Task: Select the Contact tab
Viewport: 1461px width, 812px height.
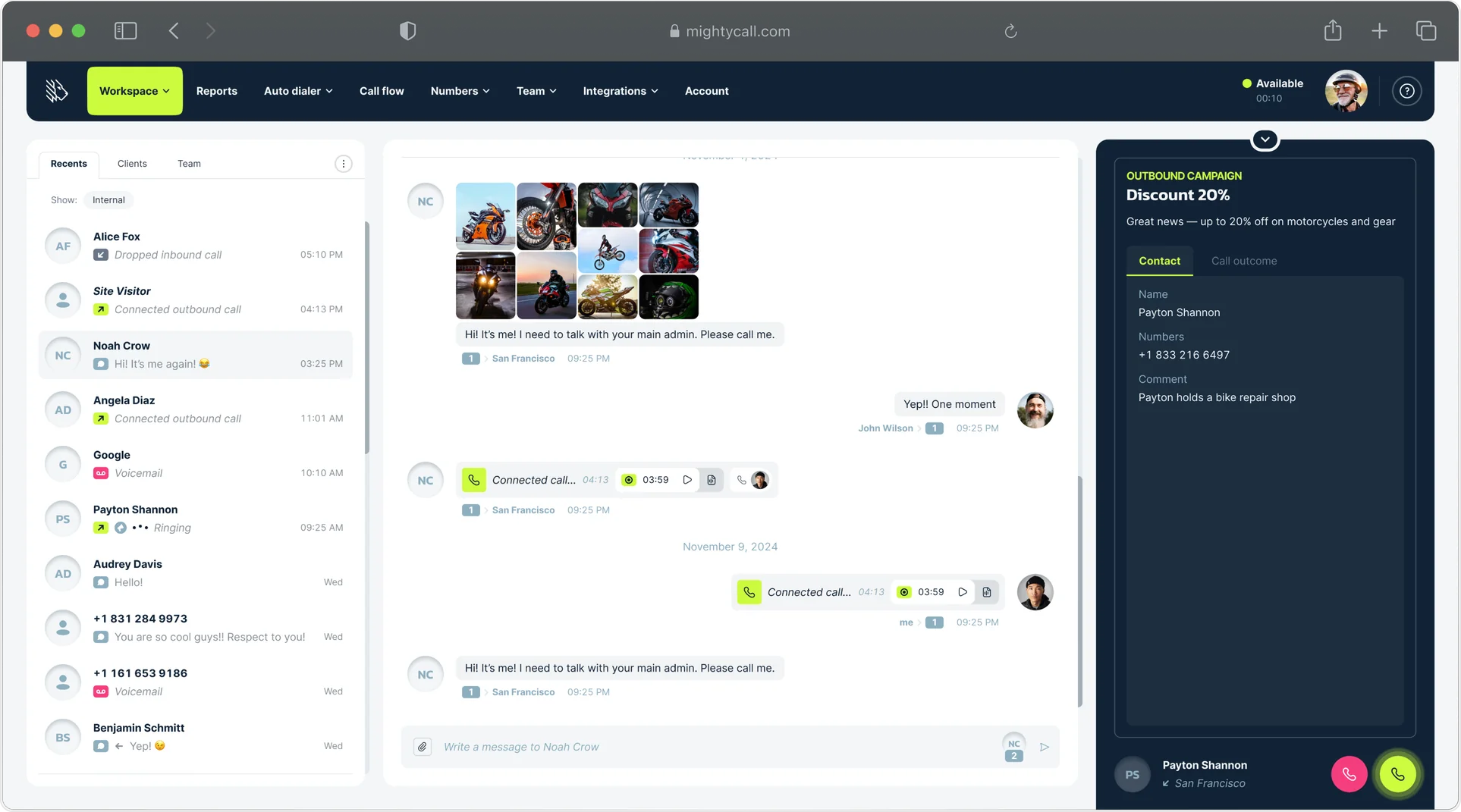Action: tap(1159, 261)
